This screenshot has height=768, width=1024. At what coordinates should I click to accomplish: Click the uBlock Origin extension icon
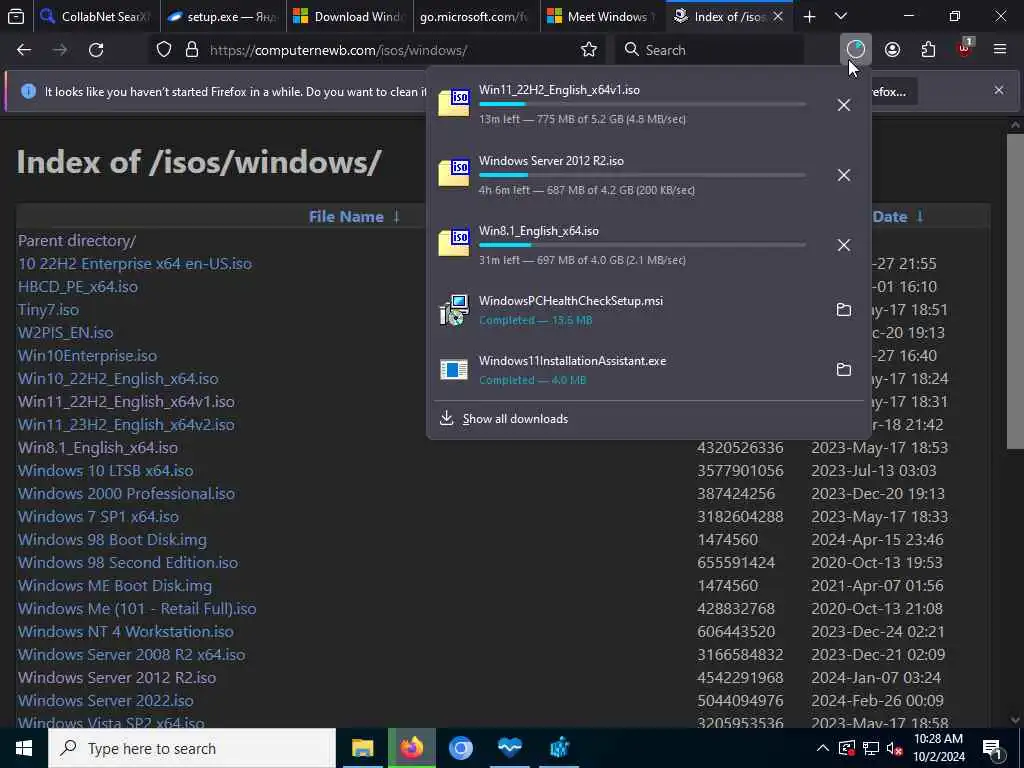tap(965, 50)
